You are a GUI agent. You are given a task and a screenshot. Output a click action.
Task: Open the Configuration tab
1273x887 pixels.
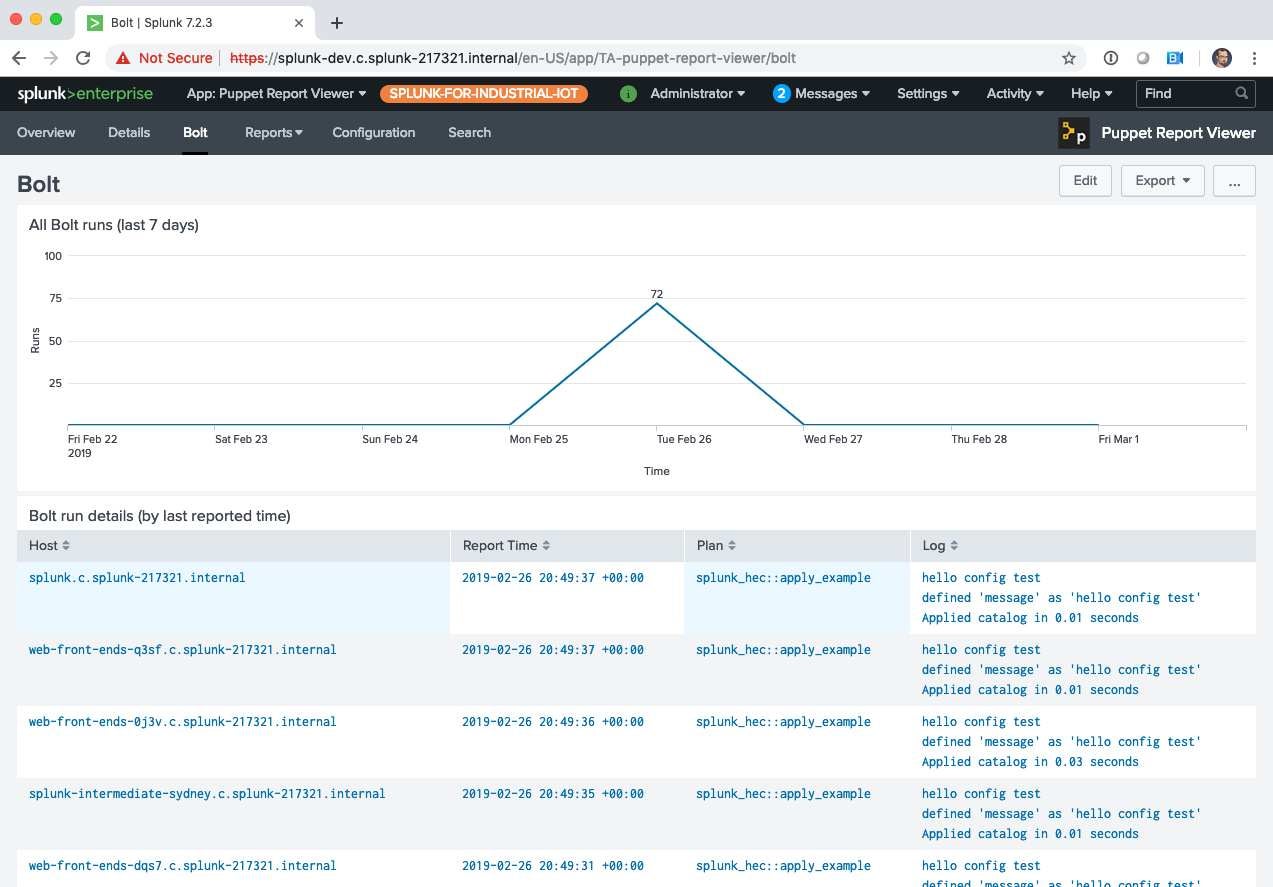[x=374, y=132]
